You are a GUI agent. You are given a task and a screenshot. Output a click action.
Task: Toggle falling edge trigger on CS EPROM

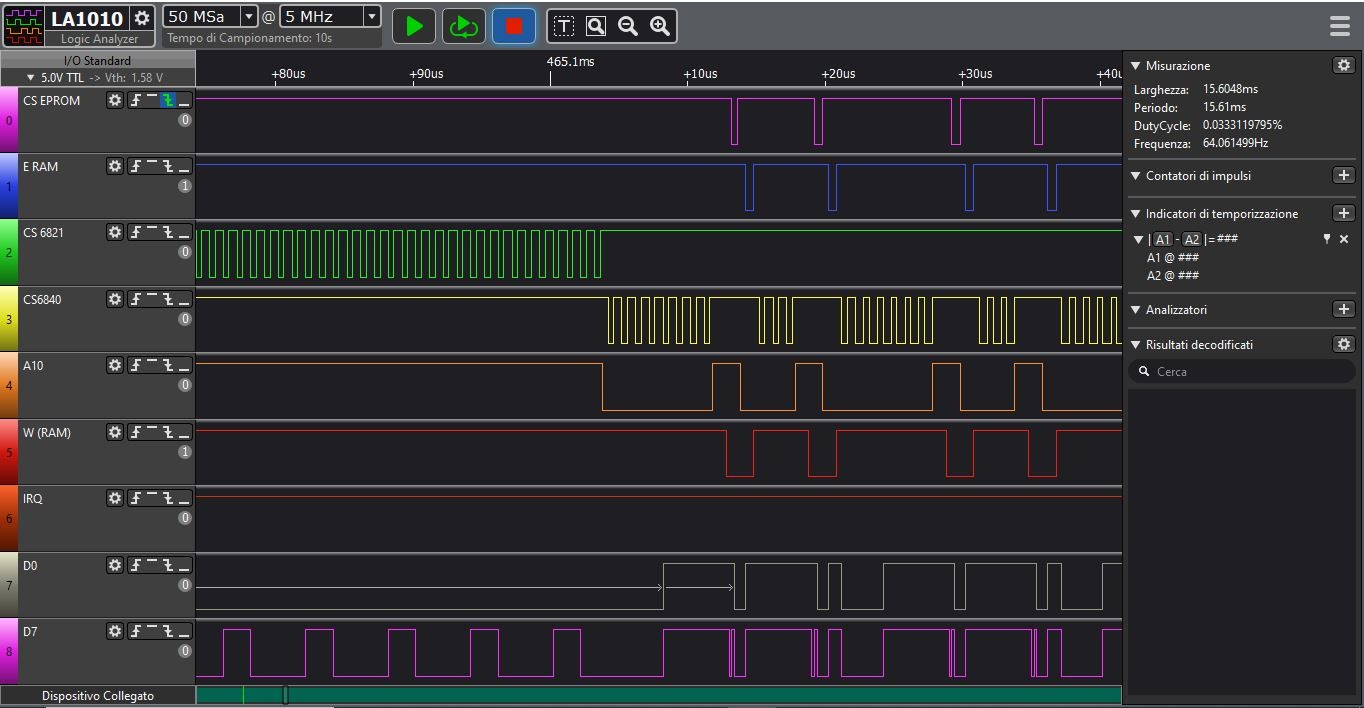coord(168,100)
